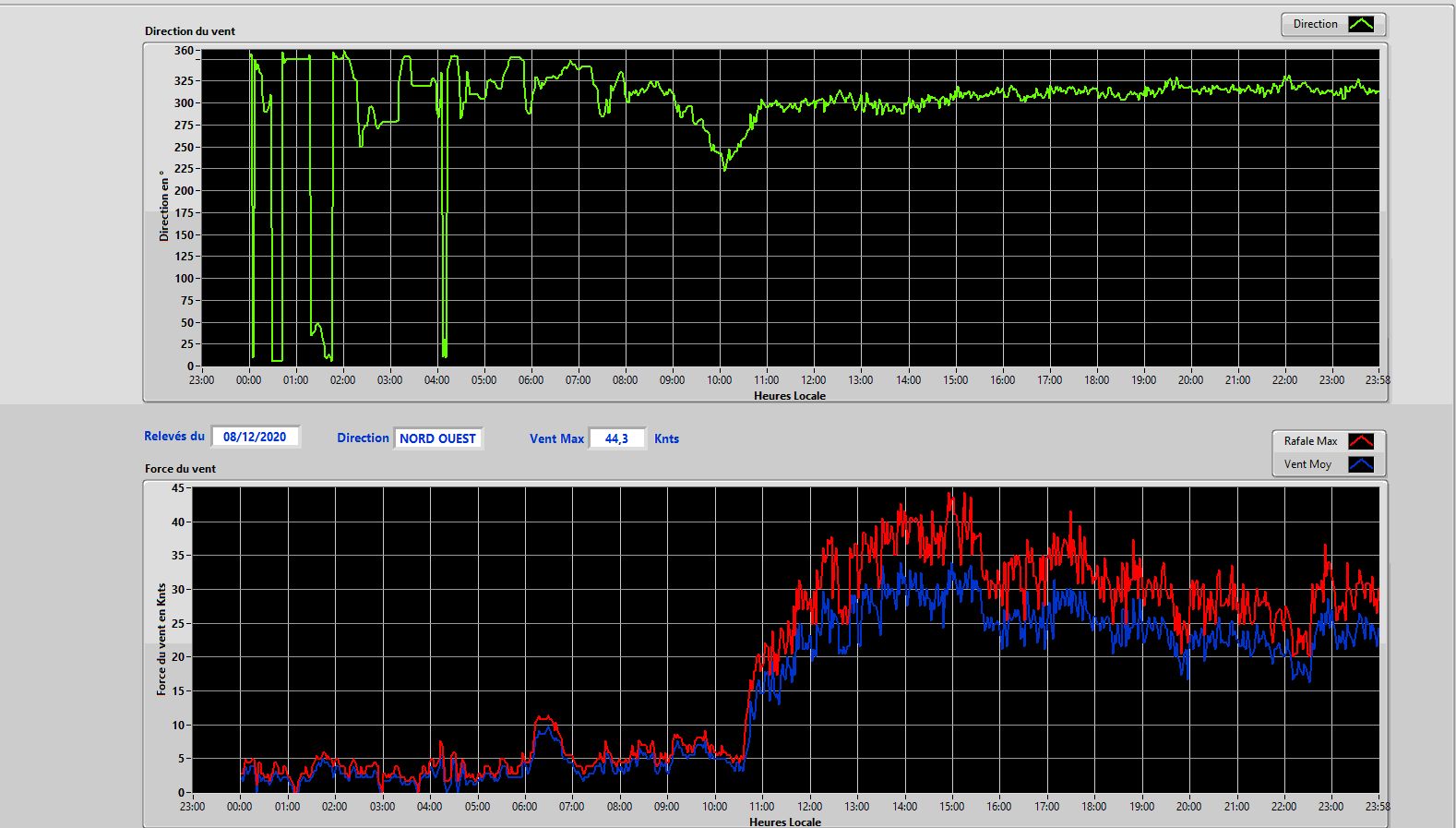This screenshot has height=828, width=1456.
Task: Click the 45 tick on wind force y-axis
Action: (x=178, y=488)
